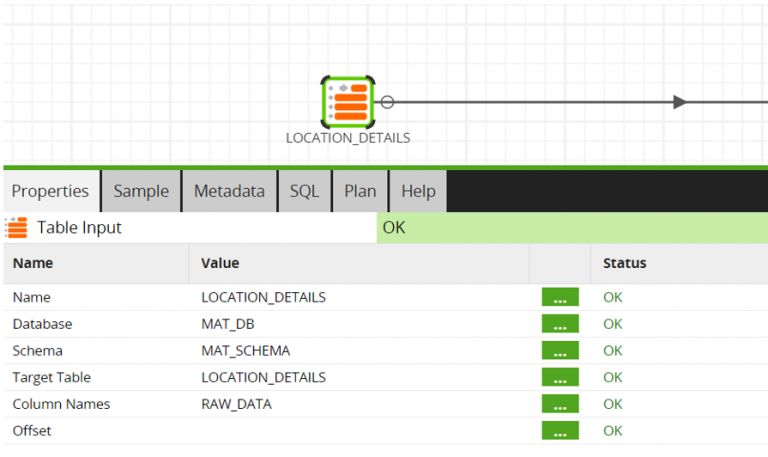Open the Metadata tab
Viewport: 768px width, 457px height.
[229, 191]
